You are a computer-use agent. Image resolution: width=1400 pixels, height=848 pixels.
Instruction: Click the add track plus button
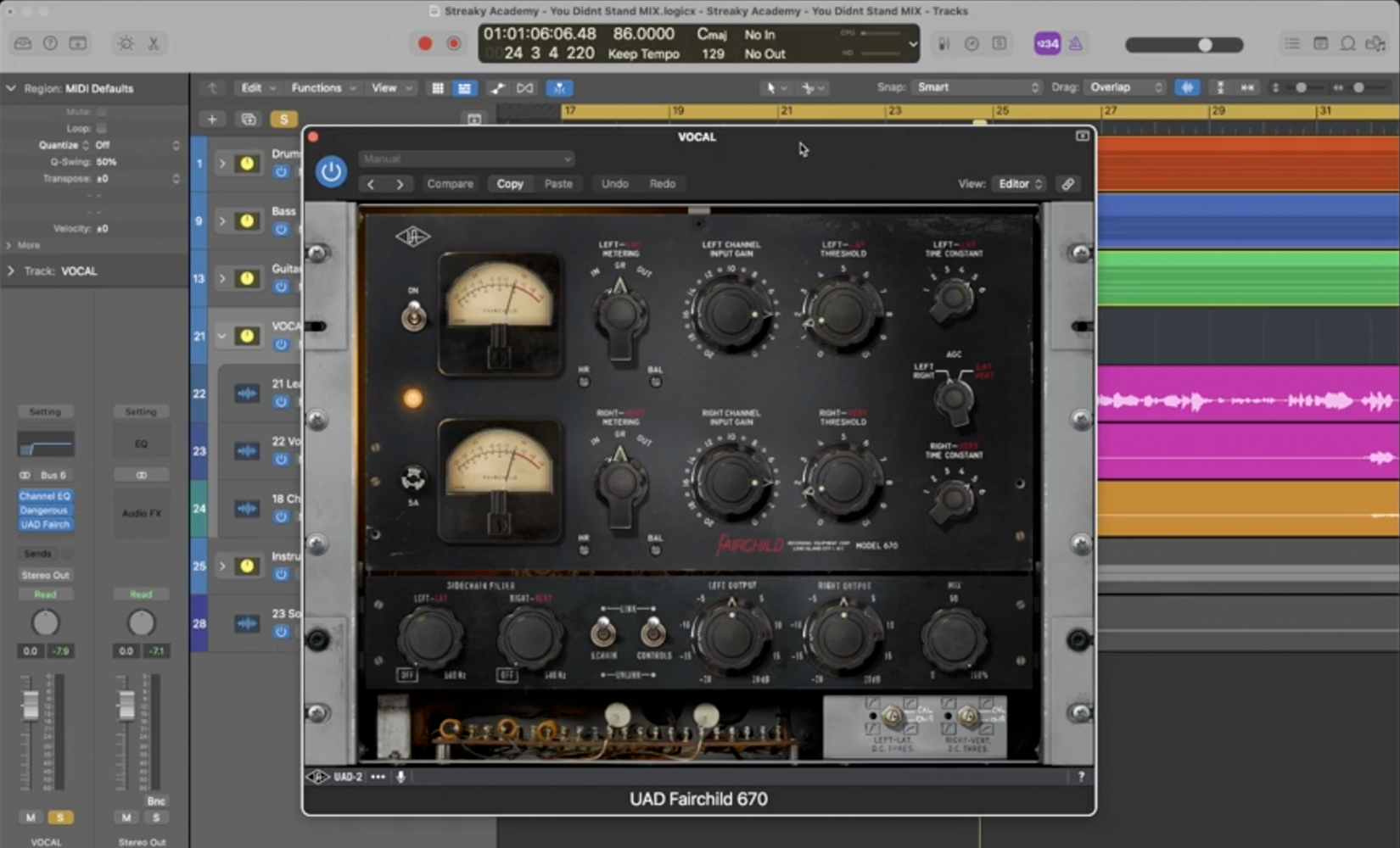pyautogui.click(x=212, y=120)
